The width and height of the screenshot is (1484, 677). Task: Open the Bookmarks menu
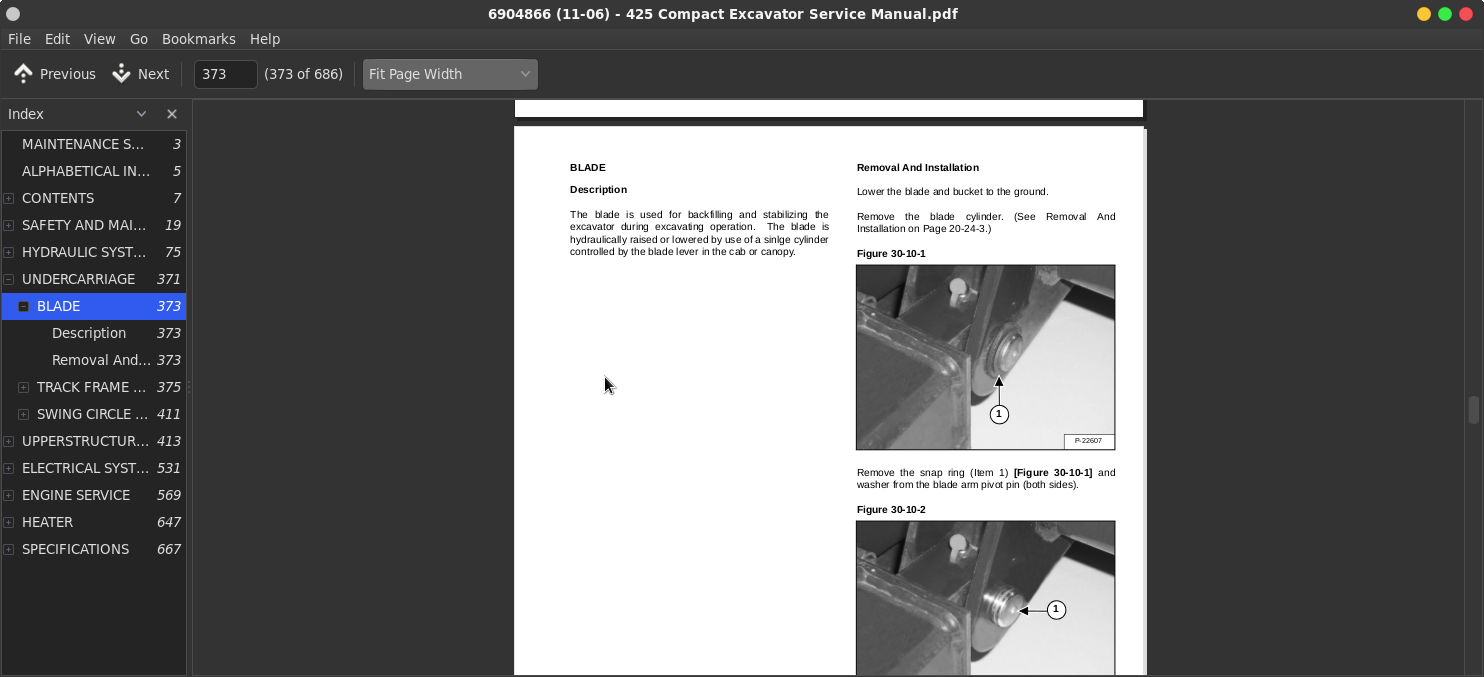pos(198,39)
